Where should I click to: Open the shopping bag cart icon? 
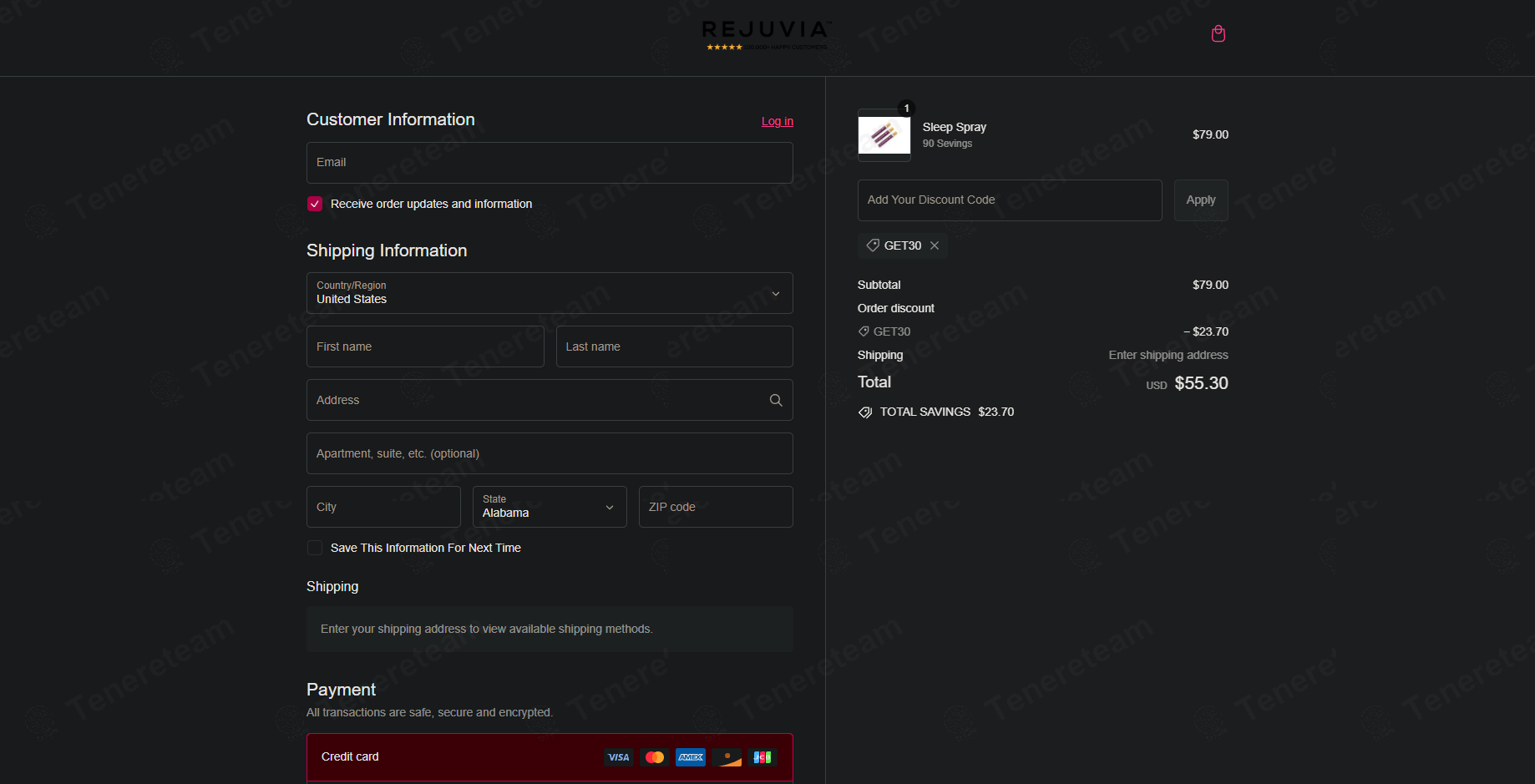(x=1218, y=33)
